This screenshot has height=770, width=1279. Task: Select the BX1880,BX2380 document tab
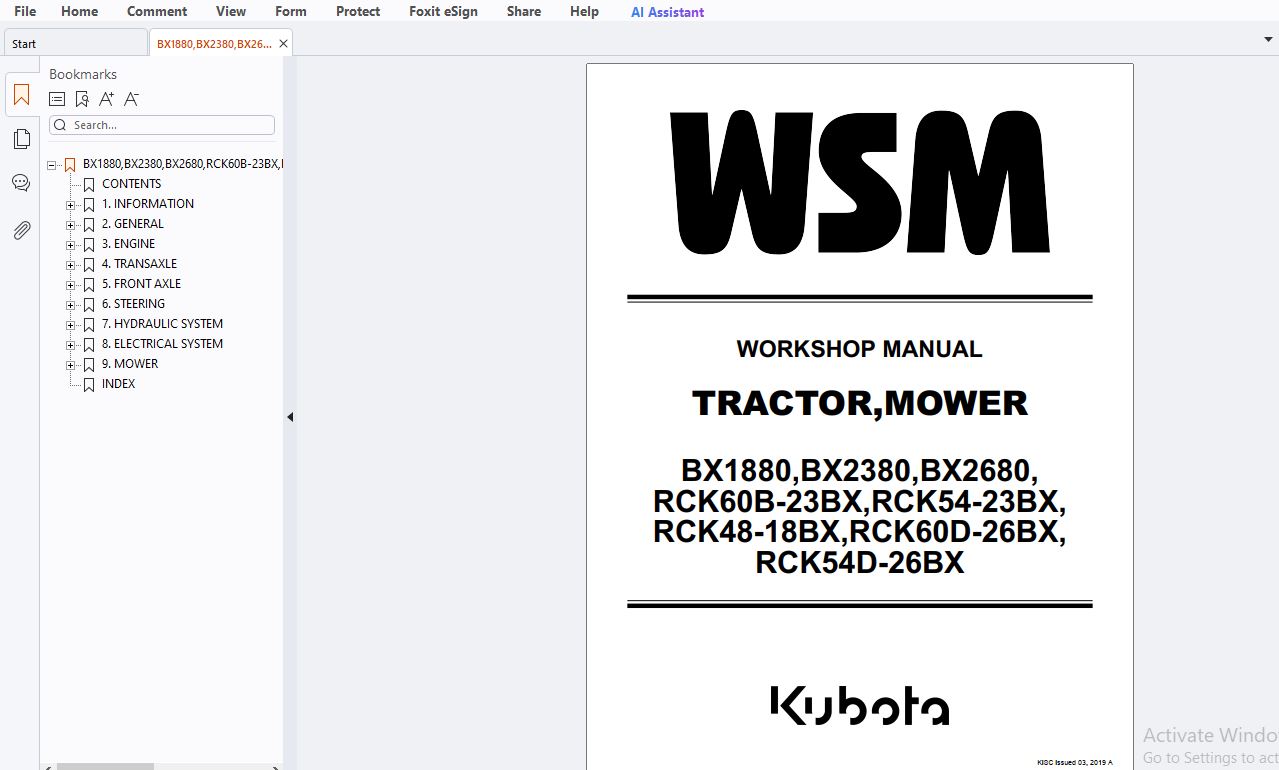point(214,43)
